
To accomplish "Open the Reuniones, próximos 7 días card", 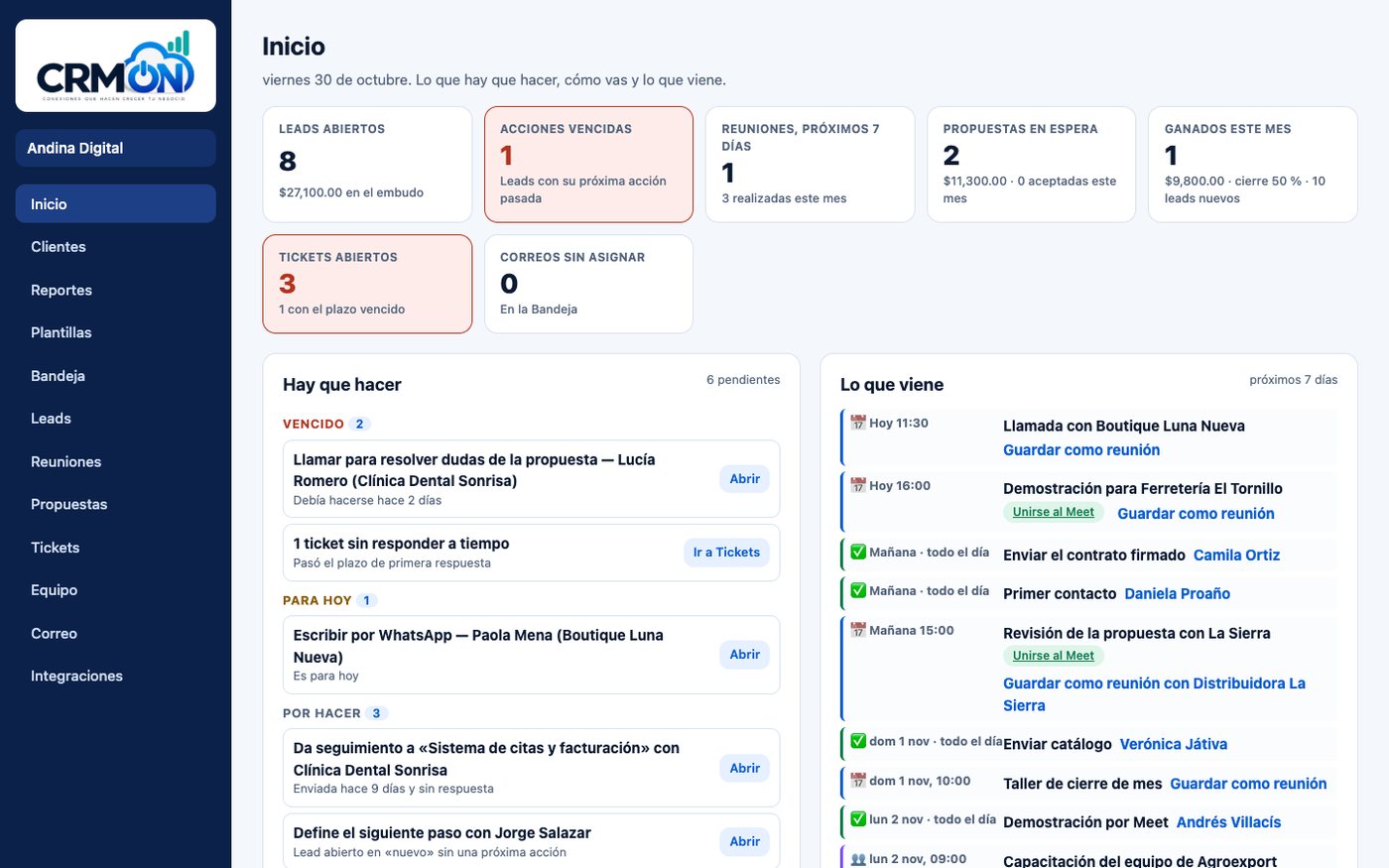I will tap(810, 165).
